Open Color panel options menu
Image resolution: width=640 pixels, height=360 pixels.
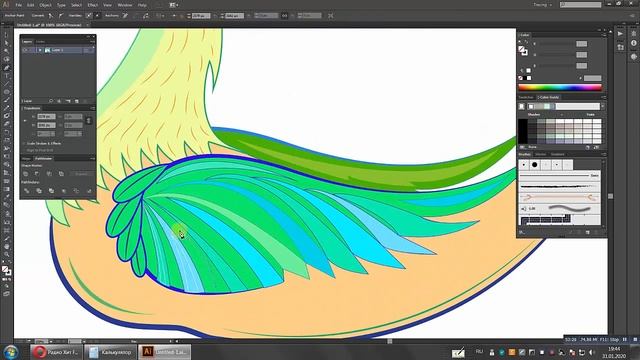click(x=603, y=35)
